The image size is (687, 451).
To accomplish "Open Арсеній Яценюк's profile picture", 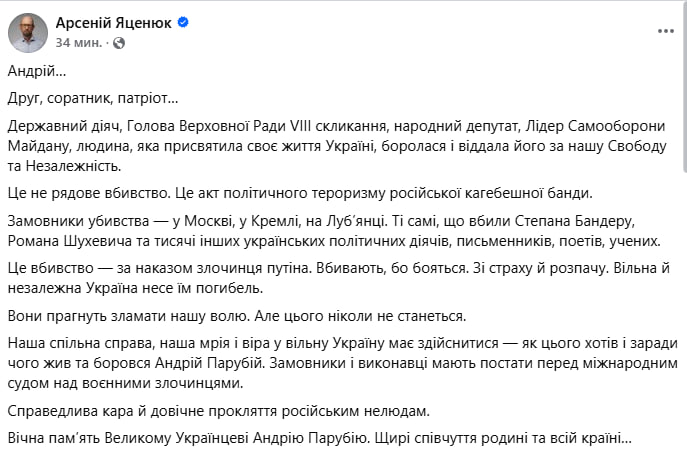I will [28, 33].
